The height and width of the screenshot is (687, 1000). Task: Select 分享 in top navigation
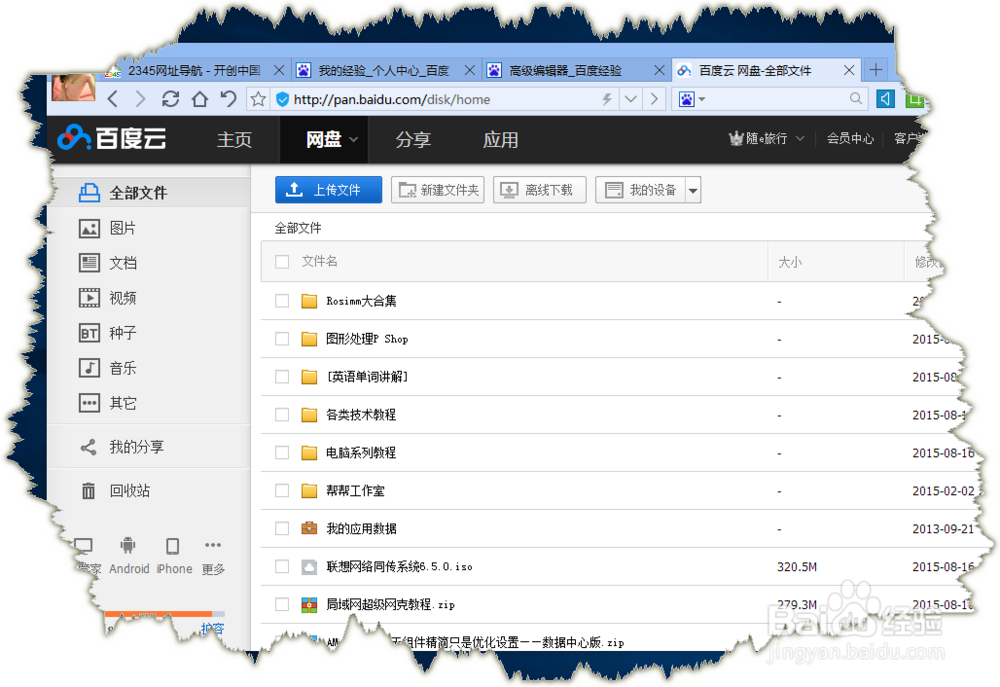click(x=413, y=140)
